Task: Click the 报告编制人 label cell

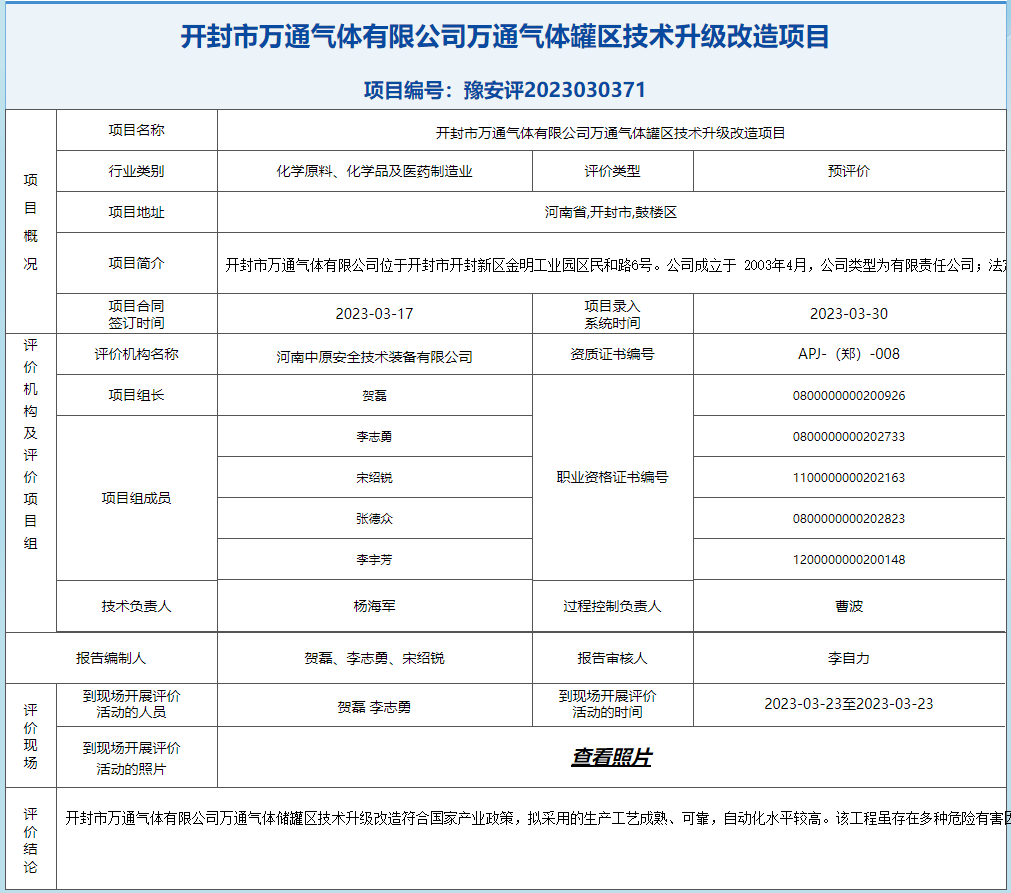Action: (x=111, y=658)
